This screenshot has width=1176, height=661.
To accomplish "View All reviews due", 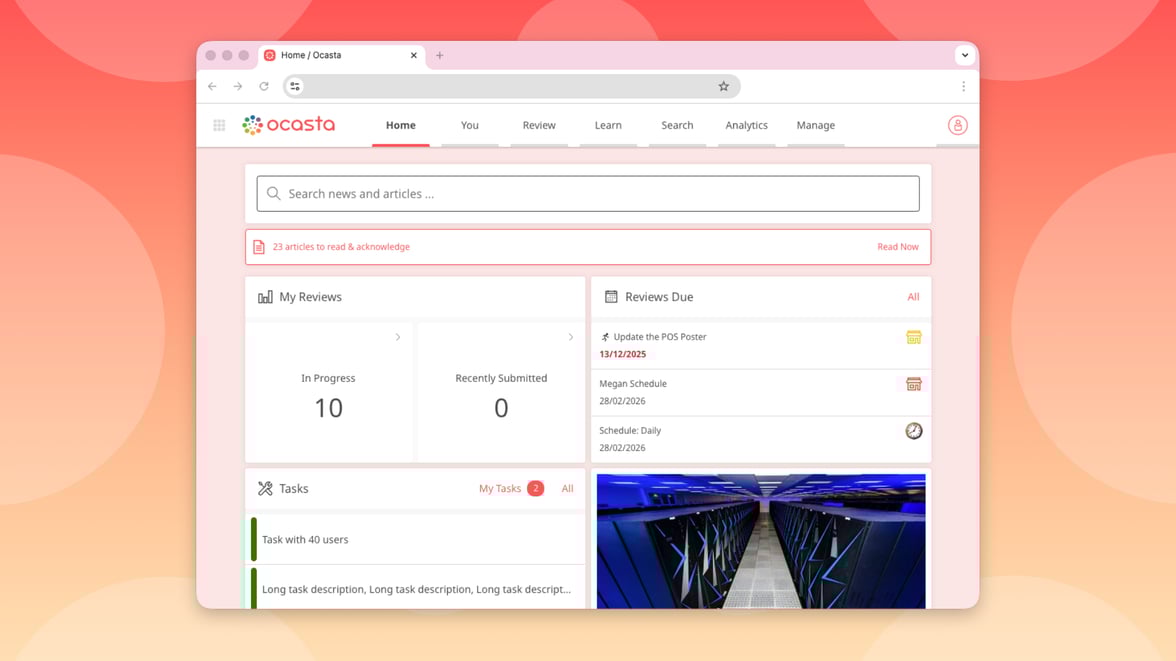I will coord(913,297).
